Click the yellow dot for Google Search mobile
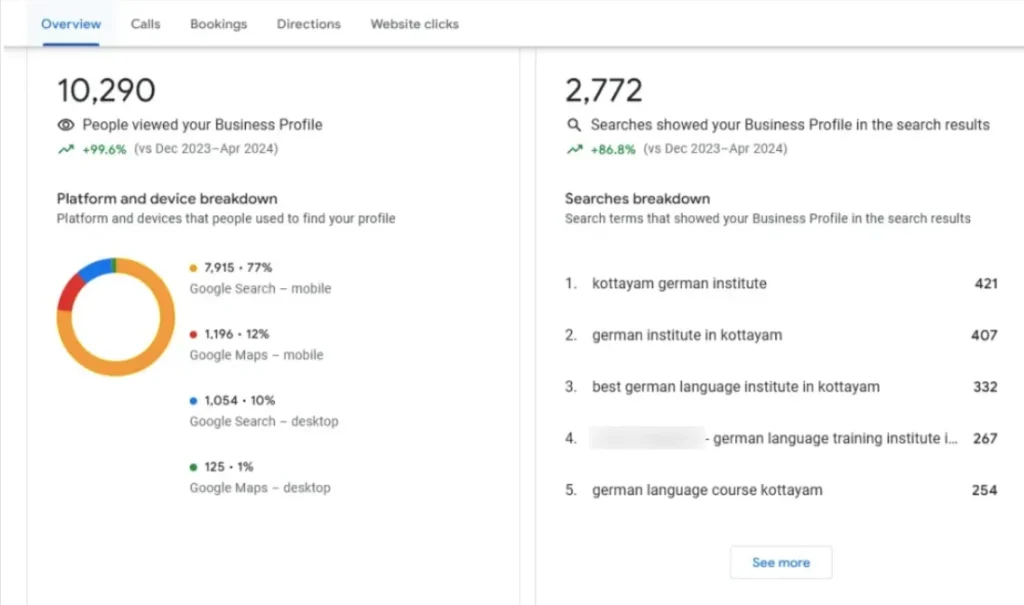1024x605 pixels. 195,268
